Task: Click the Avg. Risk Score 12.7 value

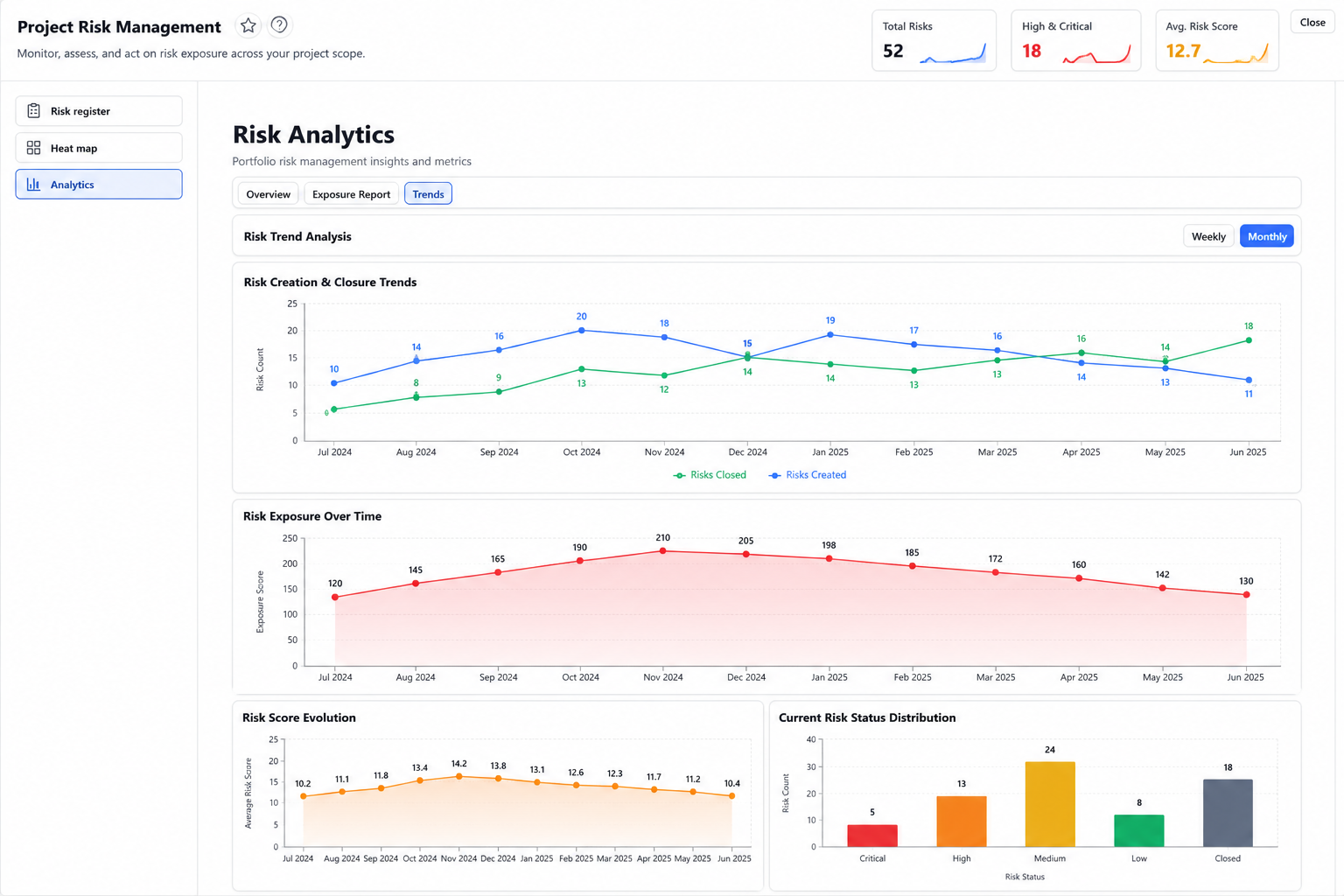Action: coord(1183,52)
